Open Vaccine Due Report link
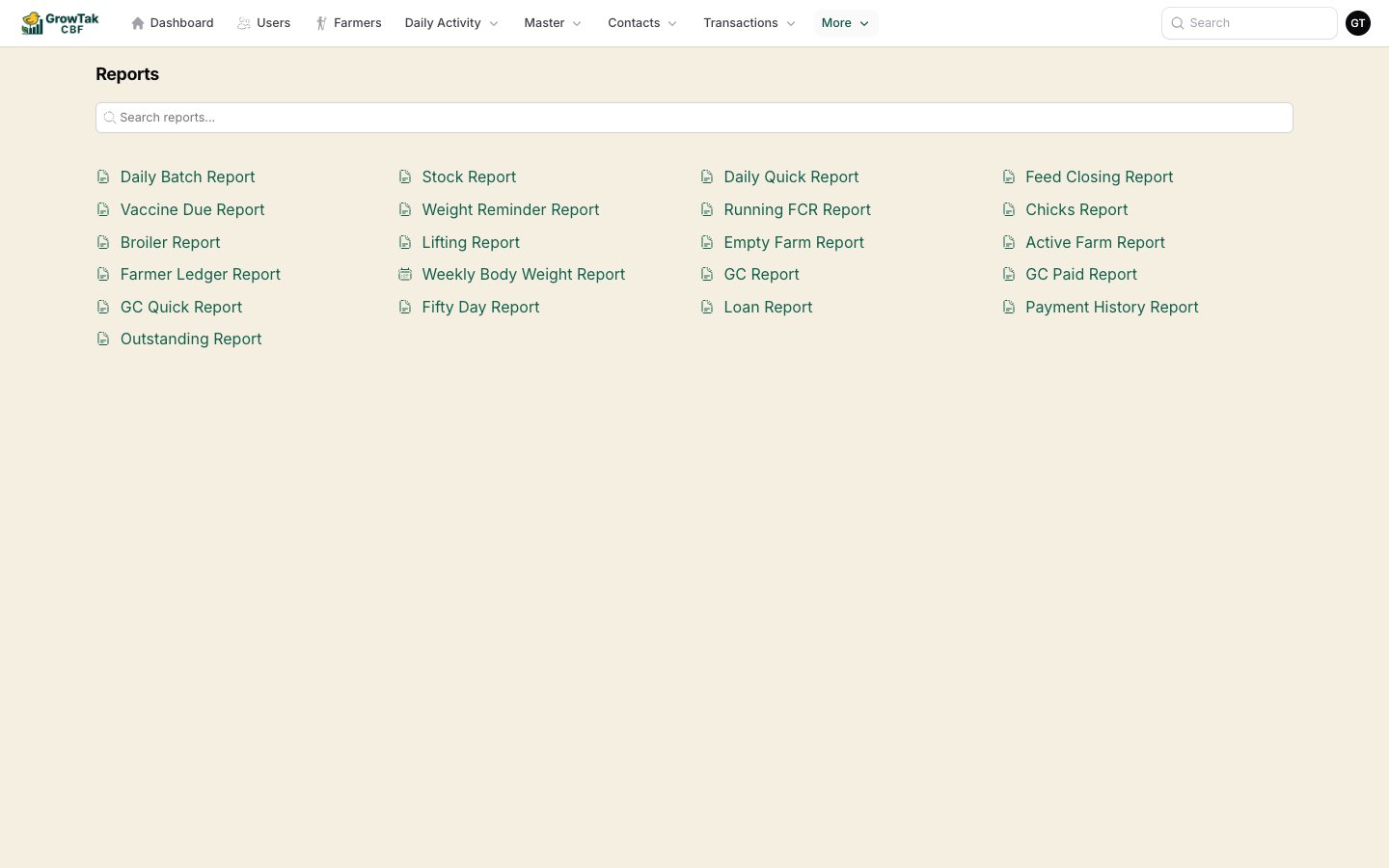 [x=192, y=210]
